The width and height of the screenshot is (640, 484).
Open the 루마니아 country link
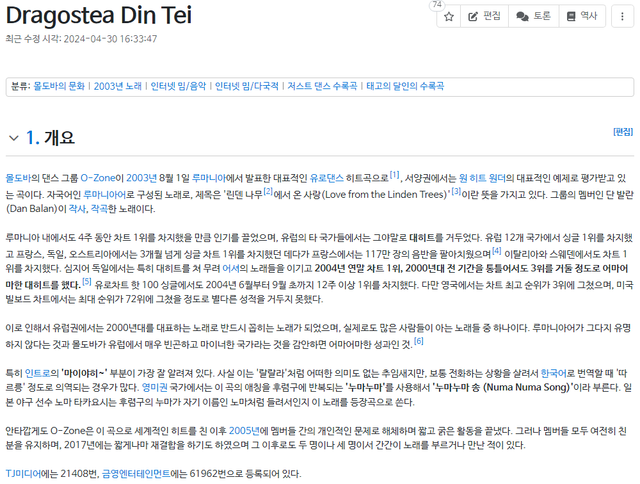[x=208, y=178]
